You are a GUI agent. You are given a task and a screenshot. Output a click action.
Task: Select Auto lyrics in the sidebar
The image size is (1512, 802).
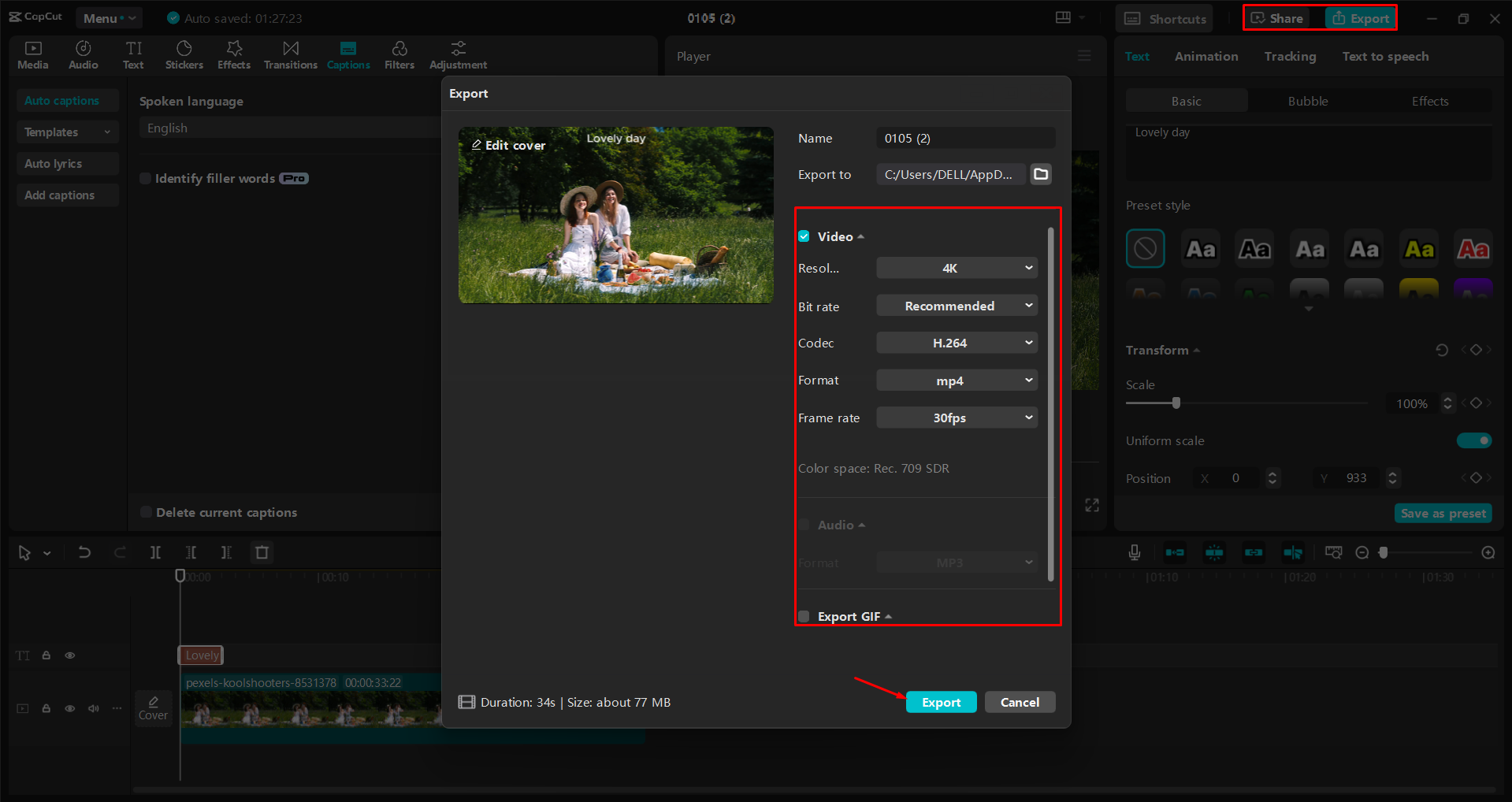tap(54, 163)
